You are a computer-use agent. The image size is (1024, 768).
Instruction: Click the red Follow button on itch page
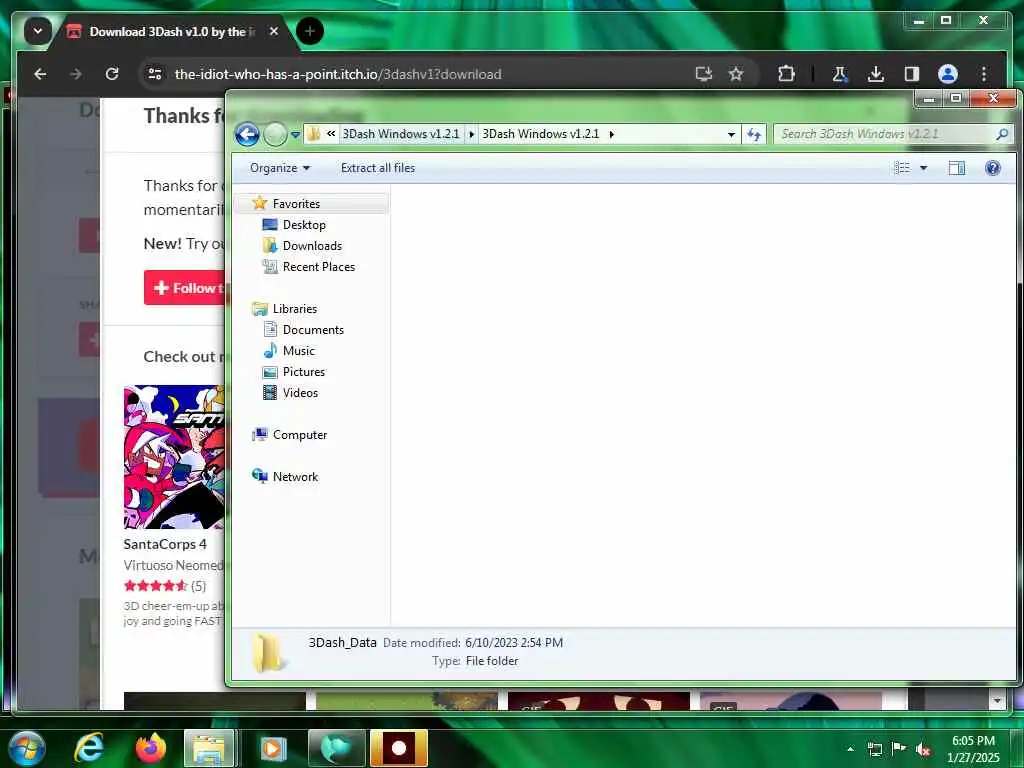coord(184,288)
